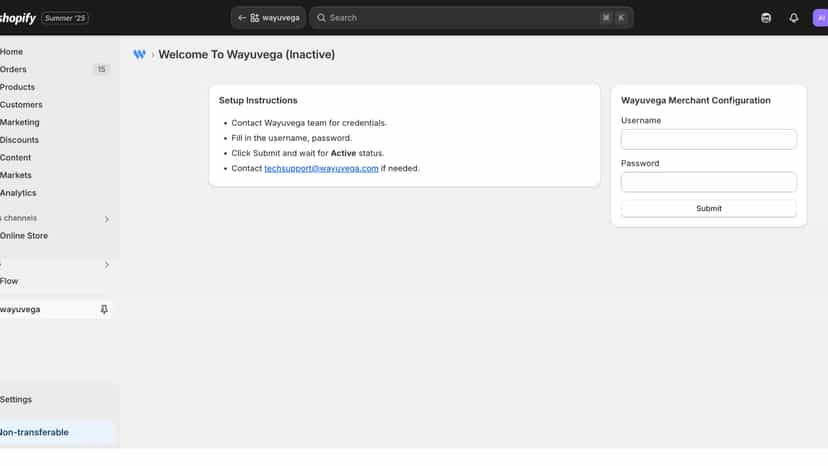Submit the merchant configuration

709,209
